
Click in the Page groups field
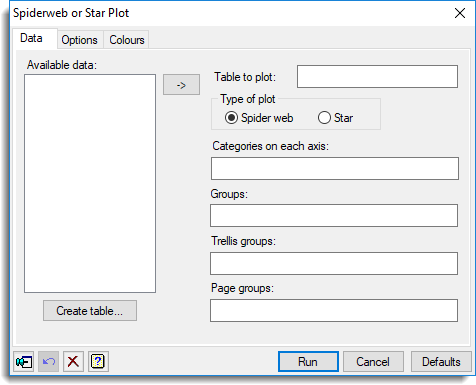pos(334,310)
